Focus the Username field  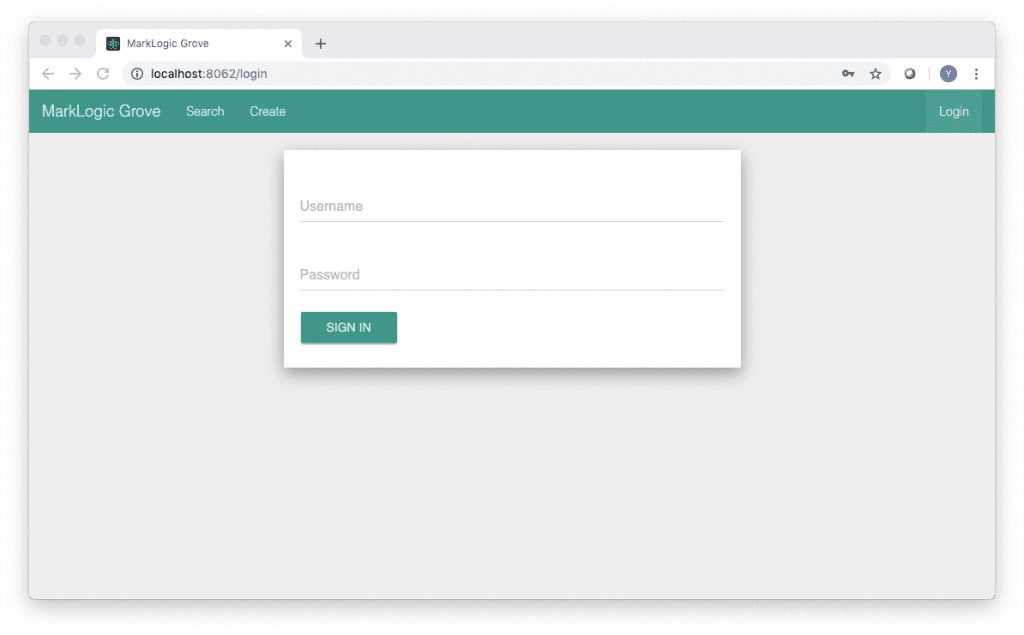[x=512, y=206]
